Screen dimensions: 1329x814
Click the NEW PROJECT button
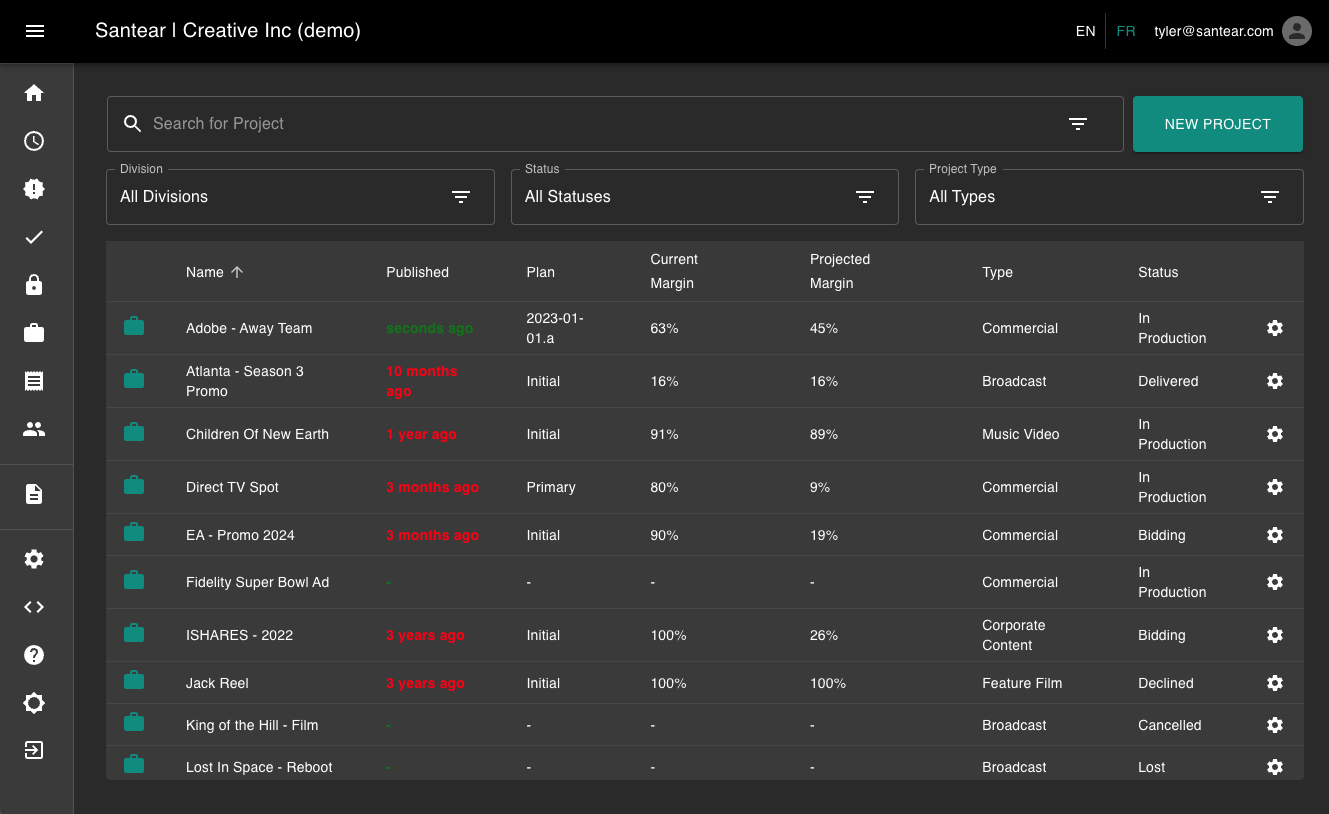point(1218,124)
